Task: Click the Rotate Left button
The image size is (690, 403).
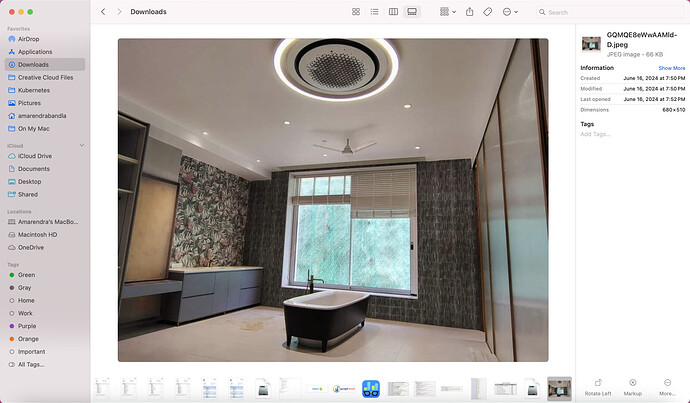Action: click(x=597, y=386)
